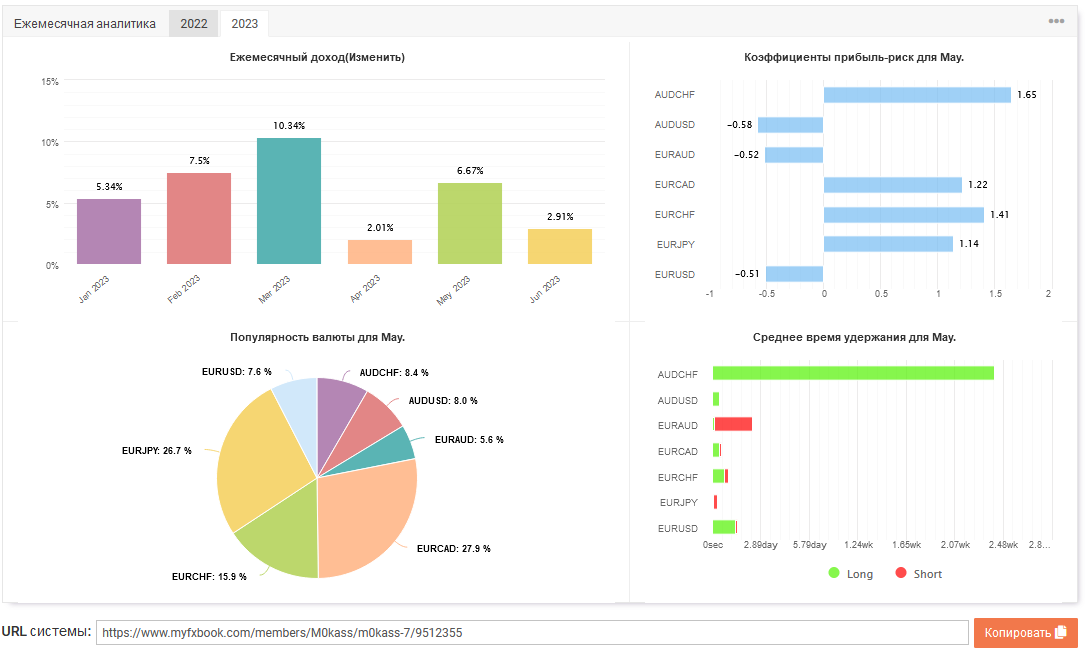Select the Apr 2023 orange bar
The width and height of the screenshot is (1088, 657).
click(x=380, y=252)
